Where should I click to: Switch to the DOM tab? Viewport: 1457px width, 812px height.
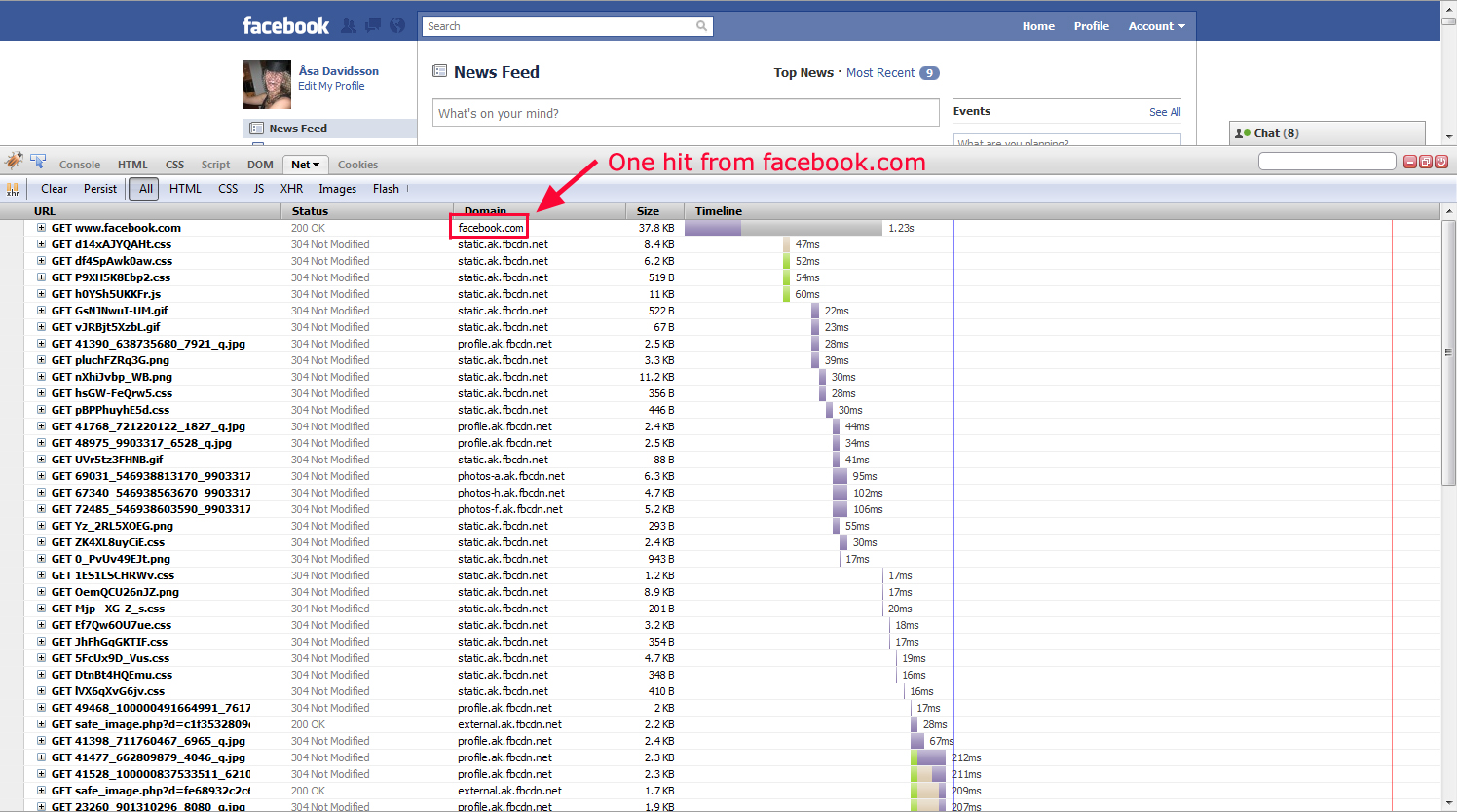[x=260, y=165]
